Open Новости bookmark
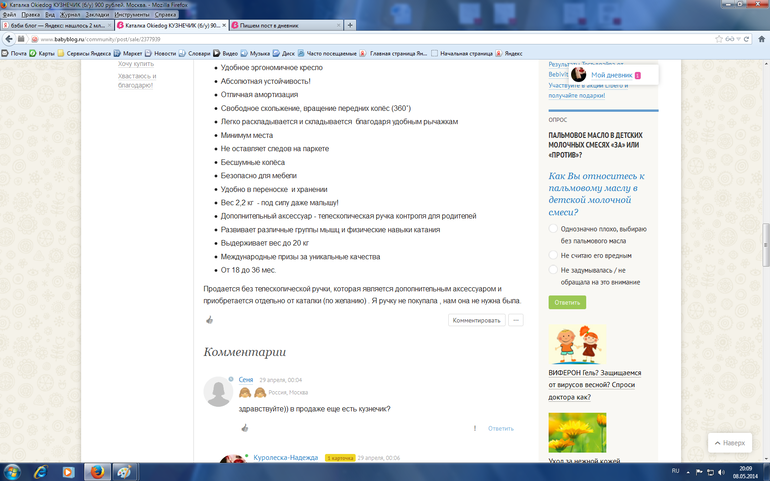This screenshot has height=481, width=770. pos(161,53)
